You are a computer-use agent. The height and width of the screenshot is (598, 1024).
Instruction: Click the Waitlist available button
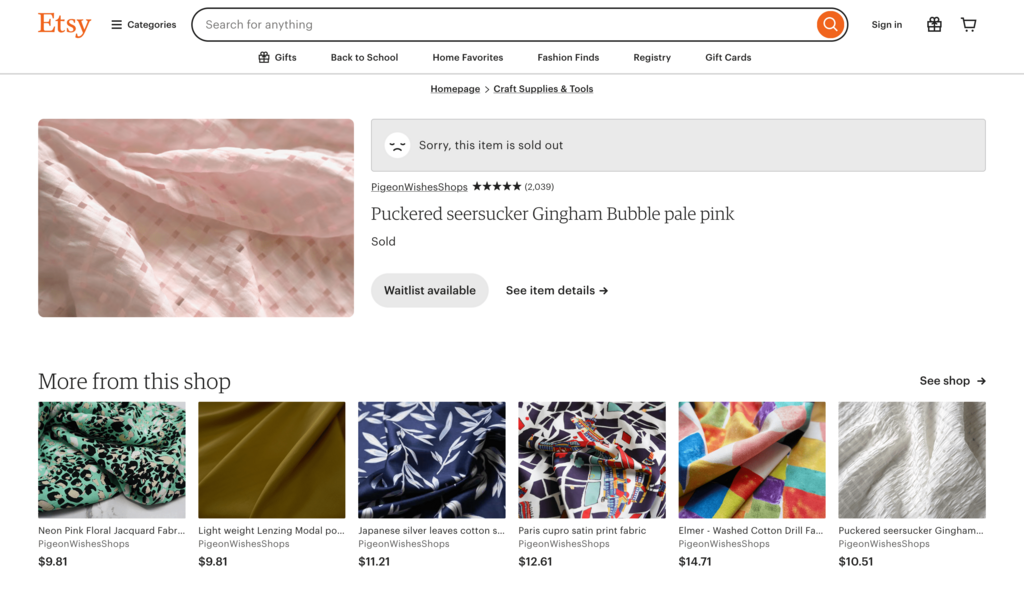pyautogui.click(x=429, y=290)
